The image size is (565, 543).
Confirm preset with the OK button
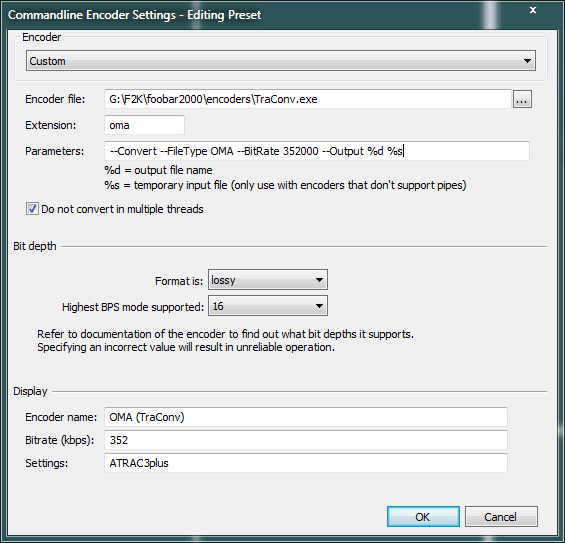(x=423, y=517)
